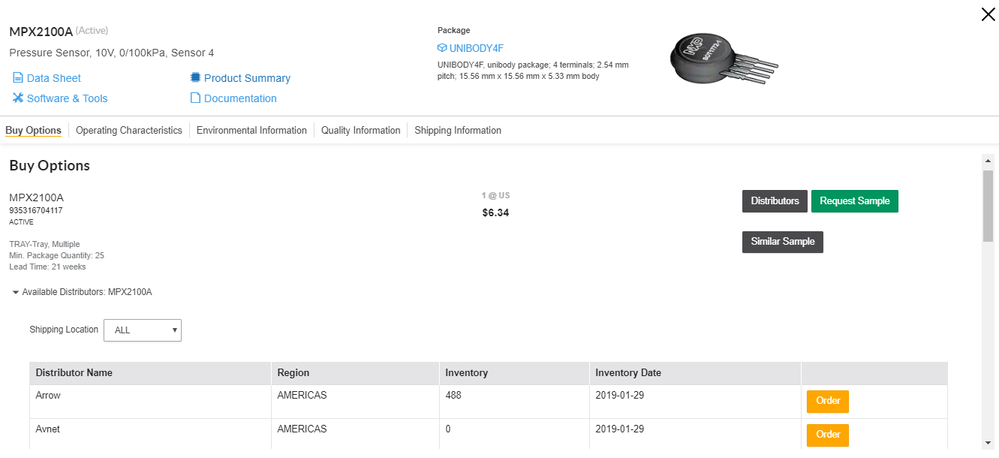
Task: Select the Pressure Sensor description text
Action: [x=111, y=53]
